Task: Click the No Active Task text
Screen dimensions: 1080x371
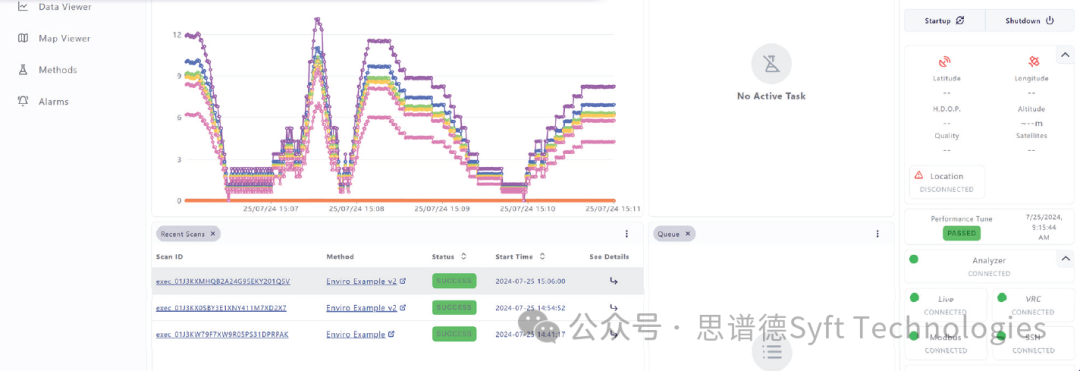Action: click(771, 96)
